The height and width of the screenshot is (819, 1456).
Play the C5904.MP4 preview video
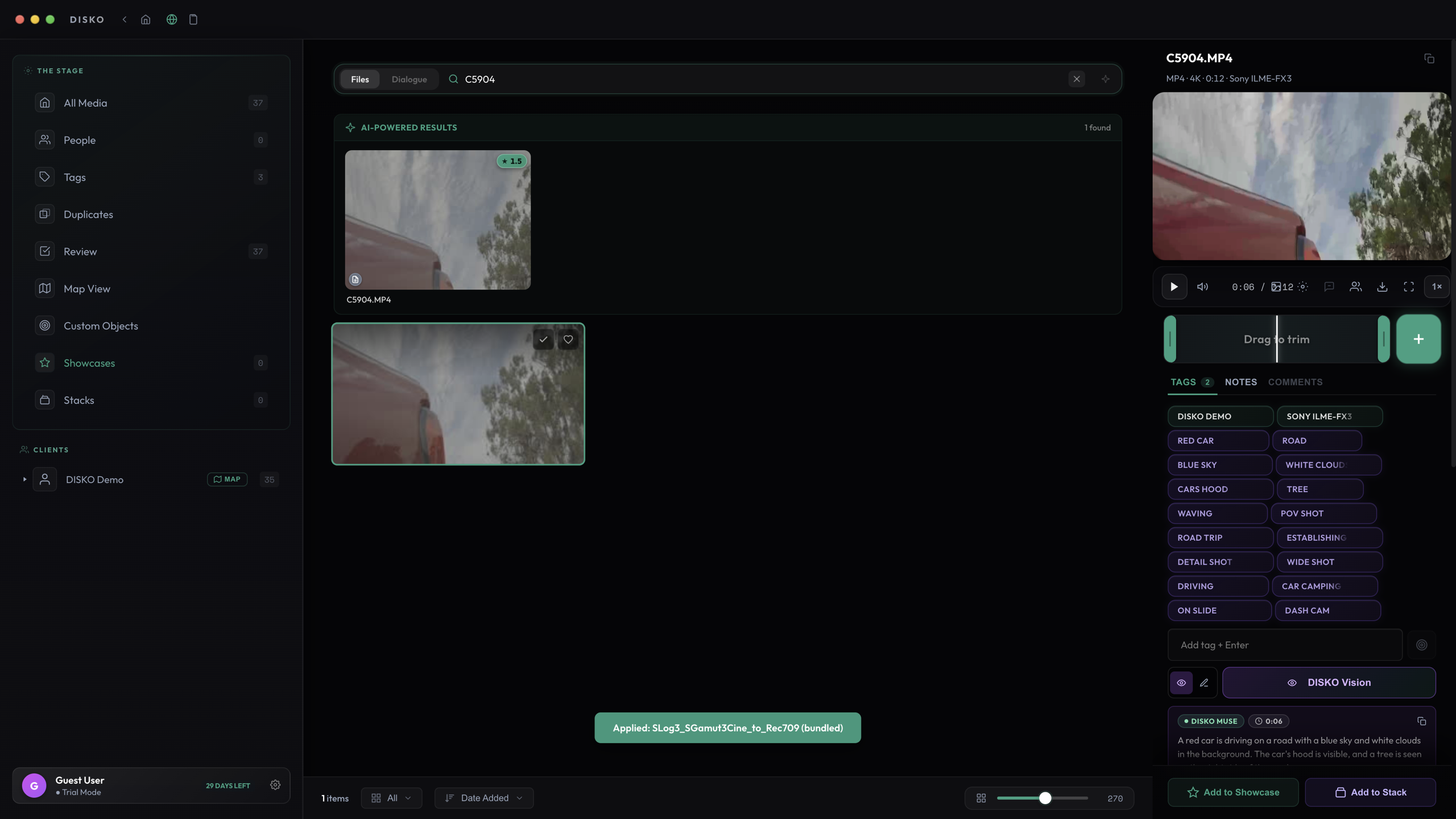pyautogui.click(x=1174, y=287)
